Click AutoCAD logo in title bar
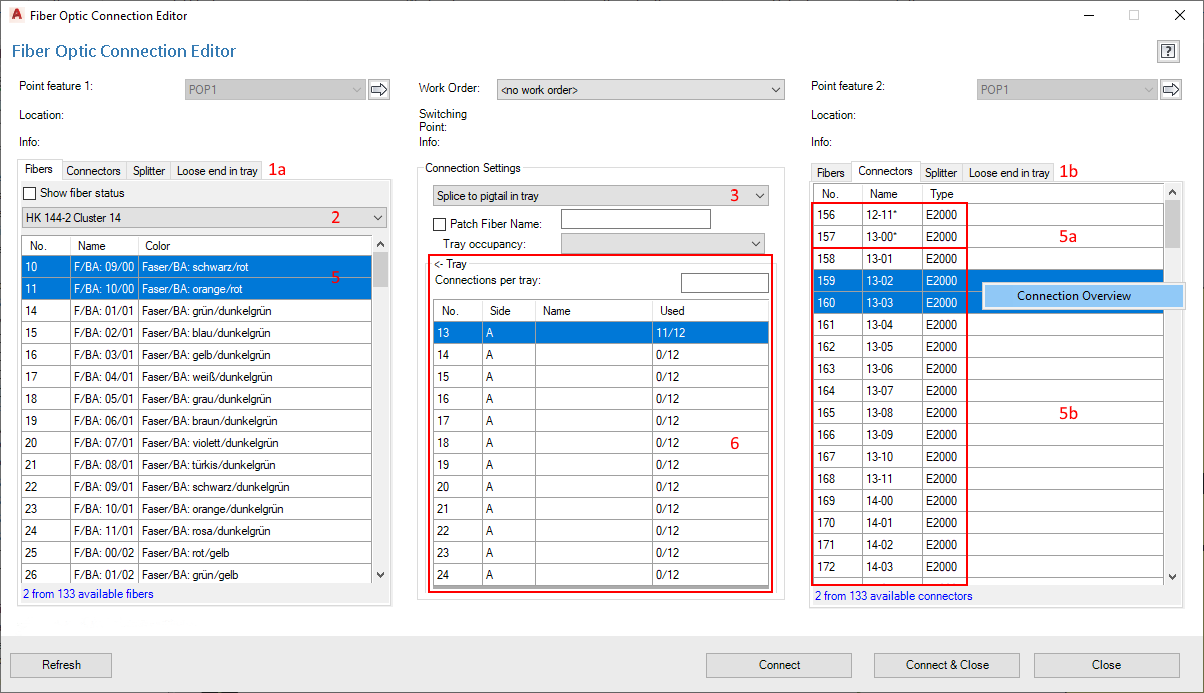This screenshot has width=1204, height=693. (x=16, y=15)
